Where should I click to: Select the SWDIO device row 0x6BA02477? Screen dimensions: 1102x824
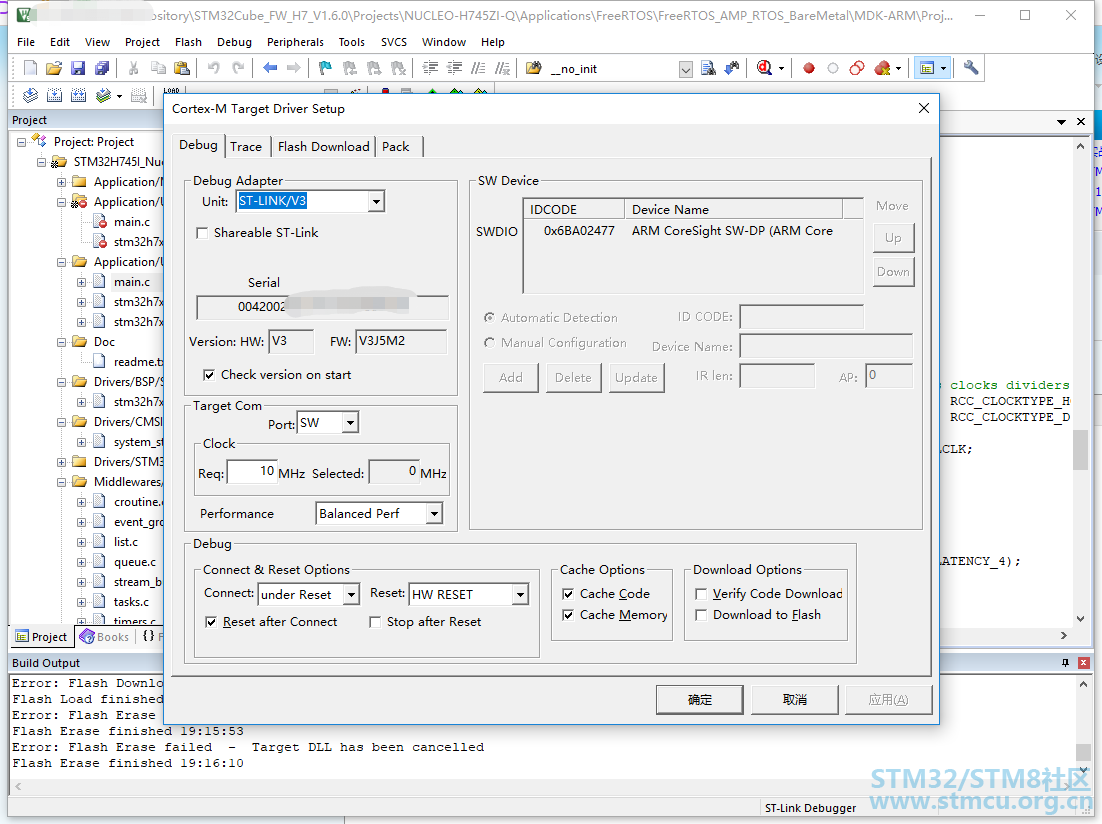pos(692,231)
